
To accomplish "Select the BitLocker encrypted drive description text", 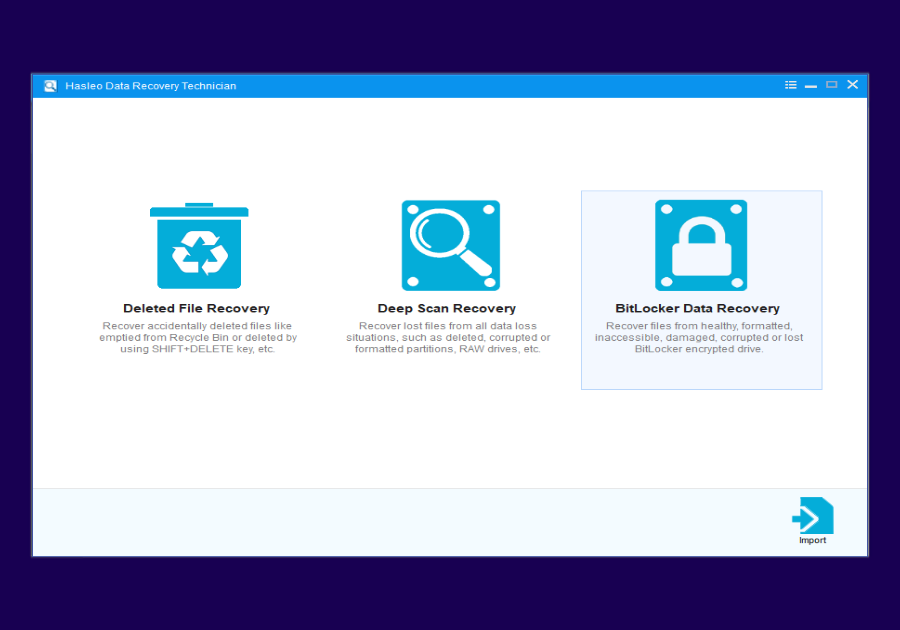I will [x=700, y=337].
